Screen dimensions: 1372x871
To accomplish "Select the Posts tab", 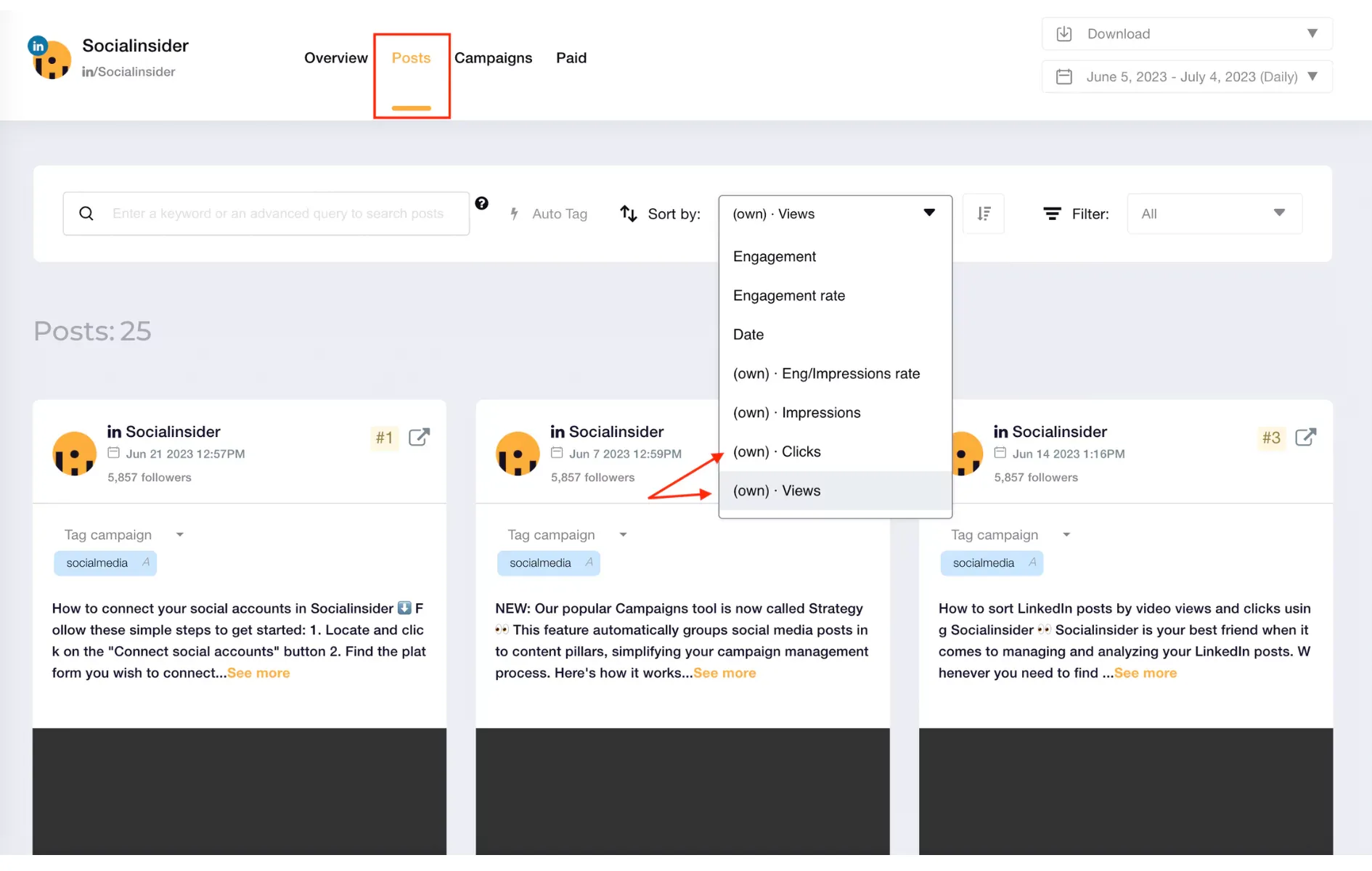I will point(411,58).
